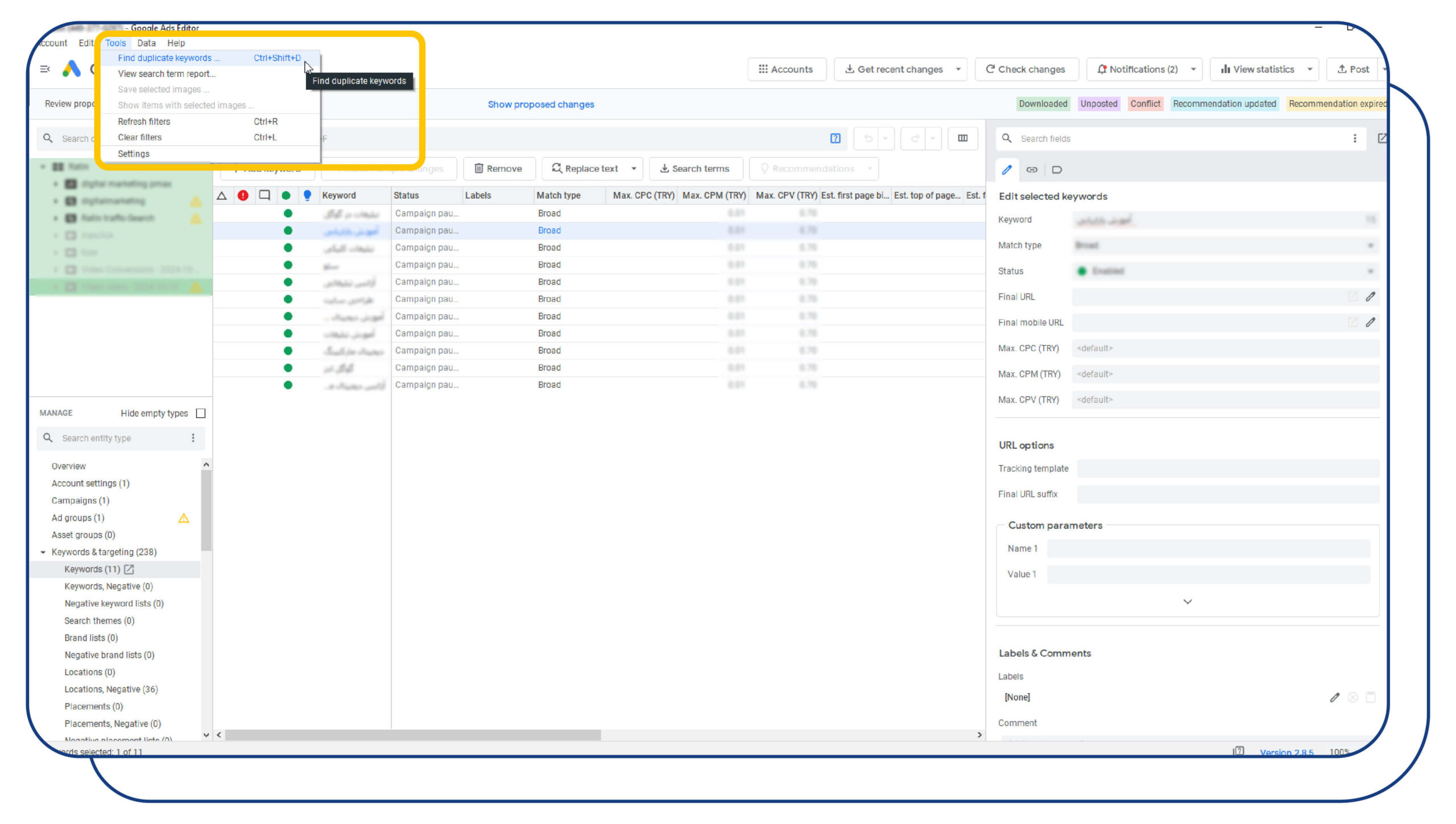
Task: Sort by the warning triangle column icon
Action: pyautogui.click(x=222, y=196)
